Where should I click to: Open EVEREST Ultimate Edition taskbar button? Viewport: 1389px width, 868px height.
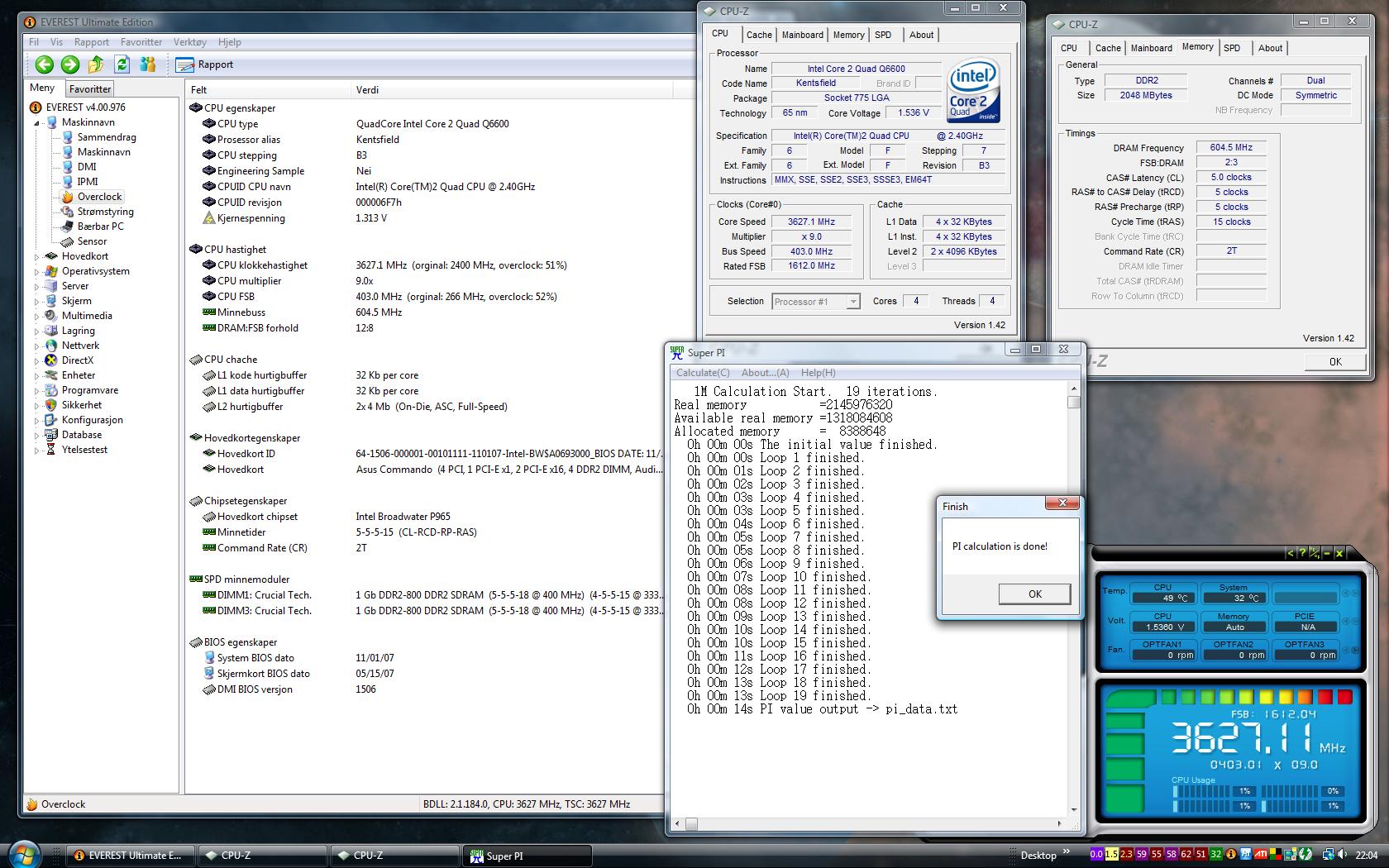click(130, 856)
